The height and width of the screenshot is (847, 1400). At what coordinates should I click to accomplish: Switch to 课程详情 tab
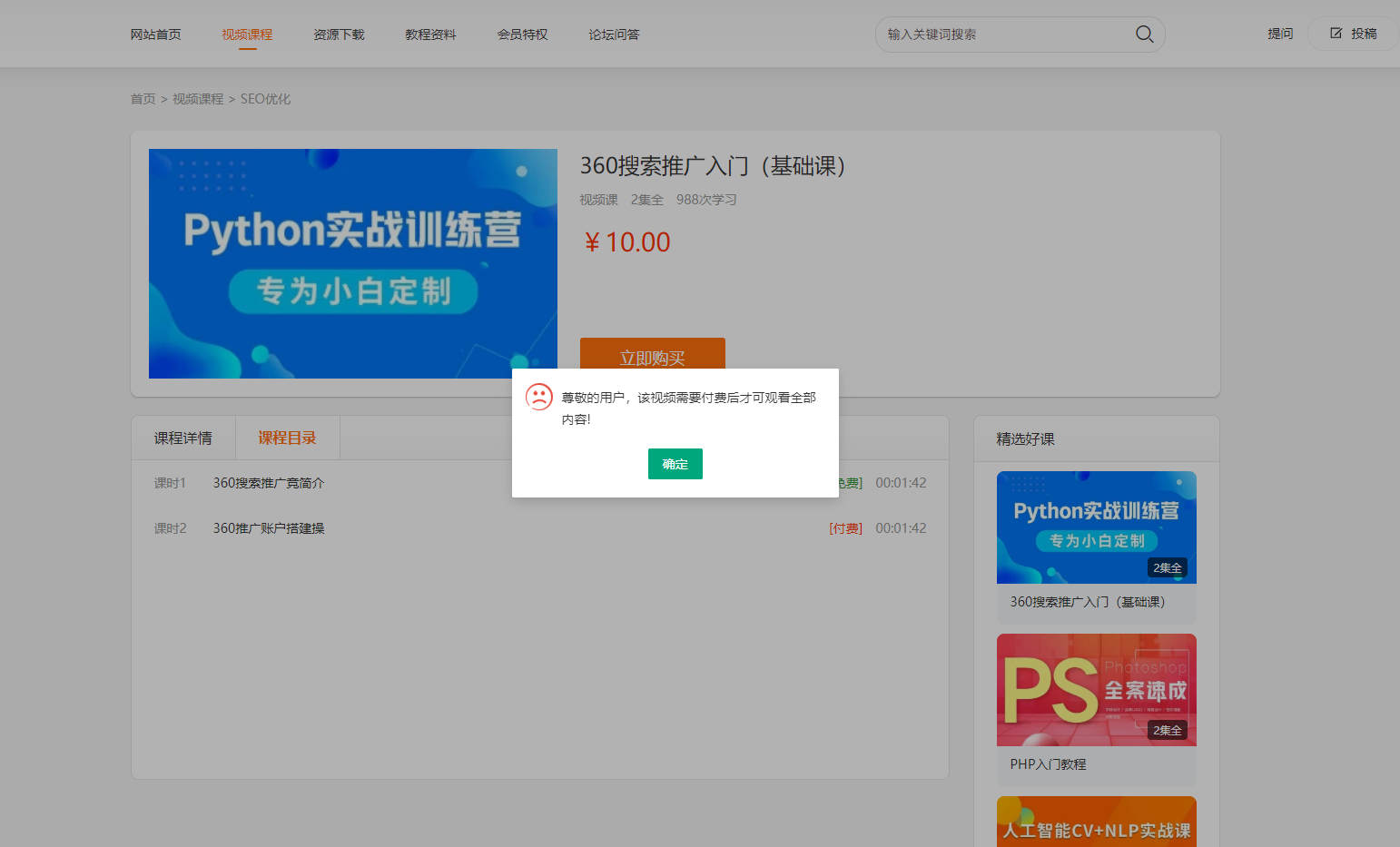(x=182, y=438)
